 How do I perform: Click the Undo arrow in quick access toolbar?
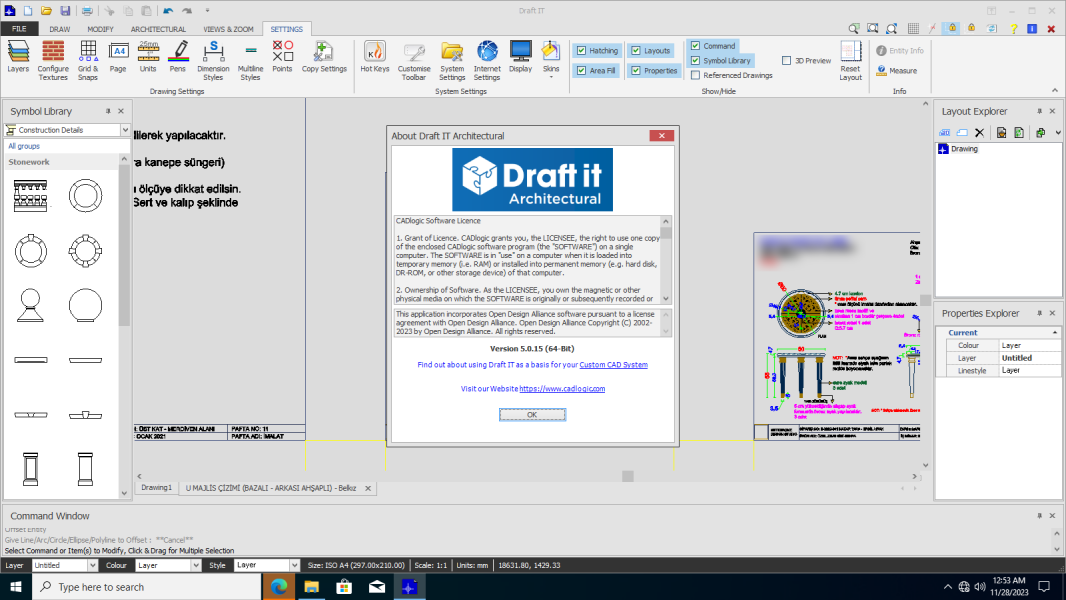(168, 10)
